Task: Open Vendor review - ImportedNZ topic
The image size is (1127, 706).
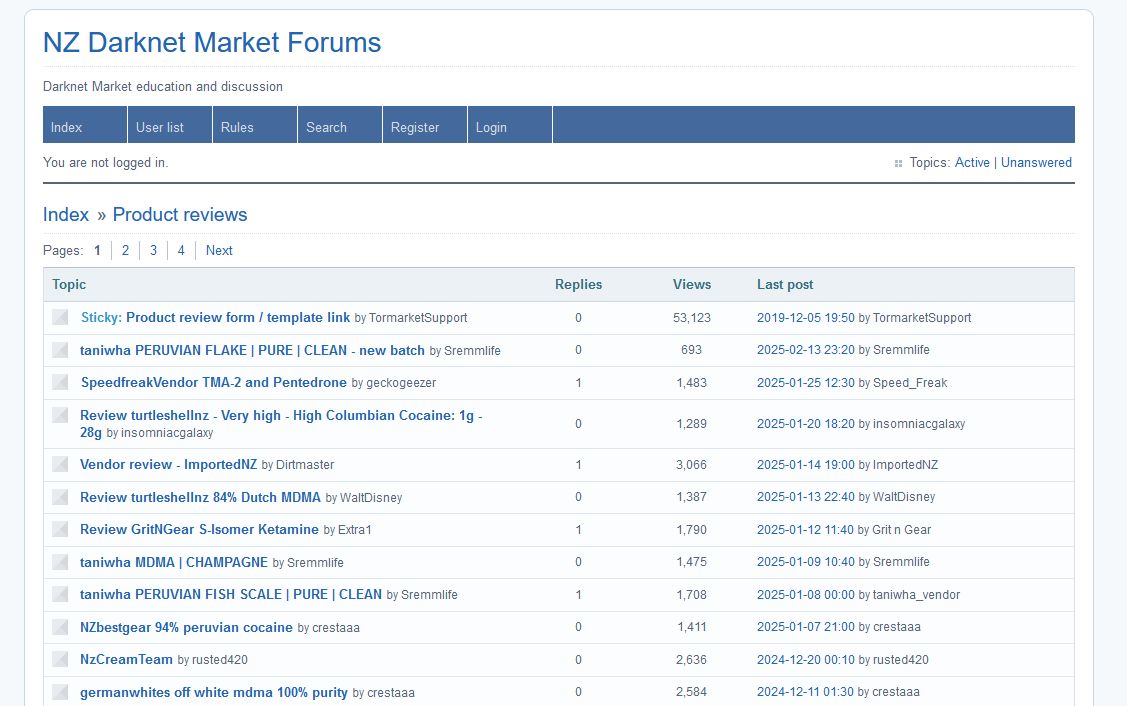Action: 168,464
